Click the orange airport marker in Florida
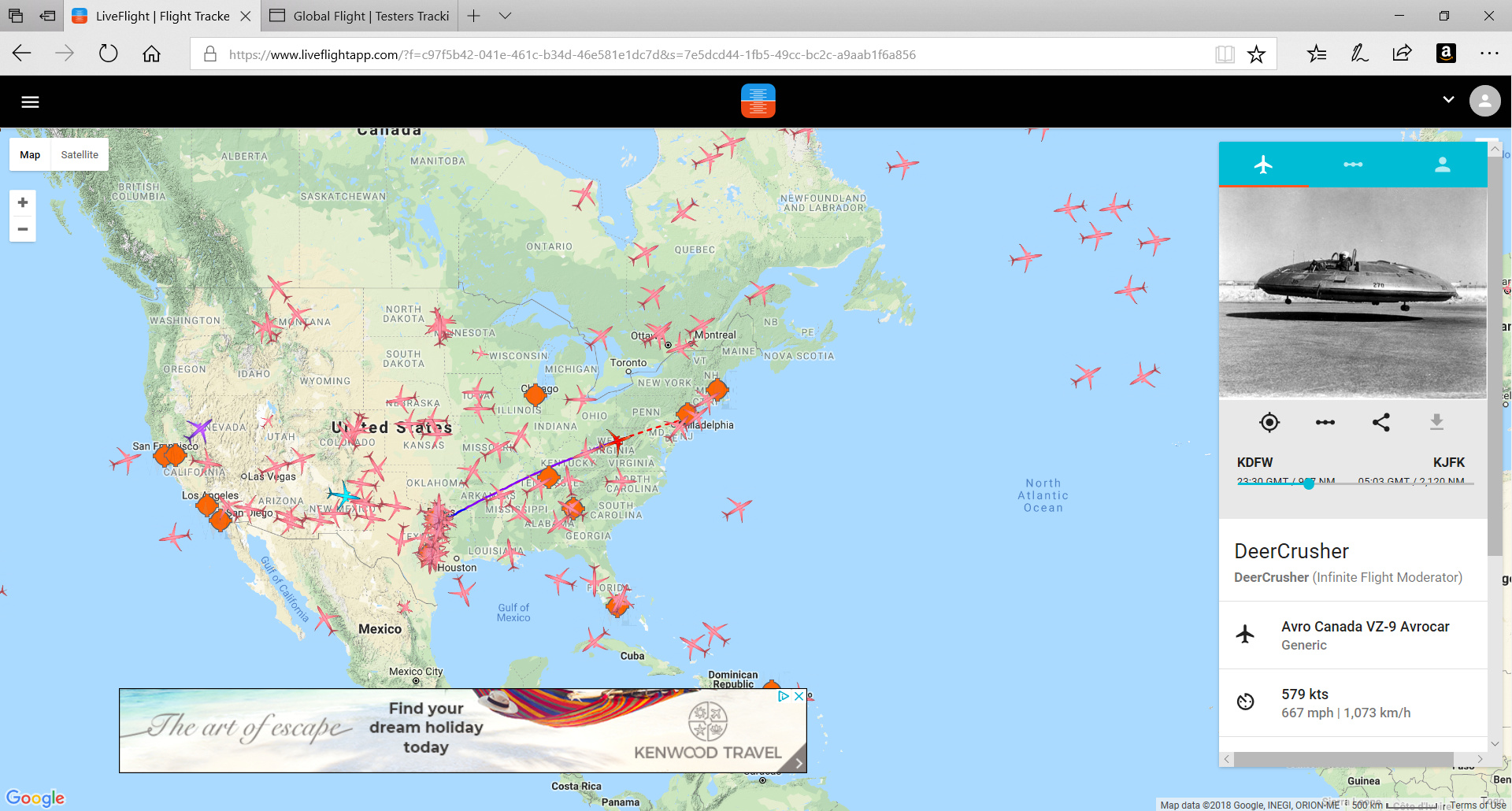 617,605
